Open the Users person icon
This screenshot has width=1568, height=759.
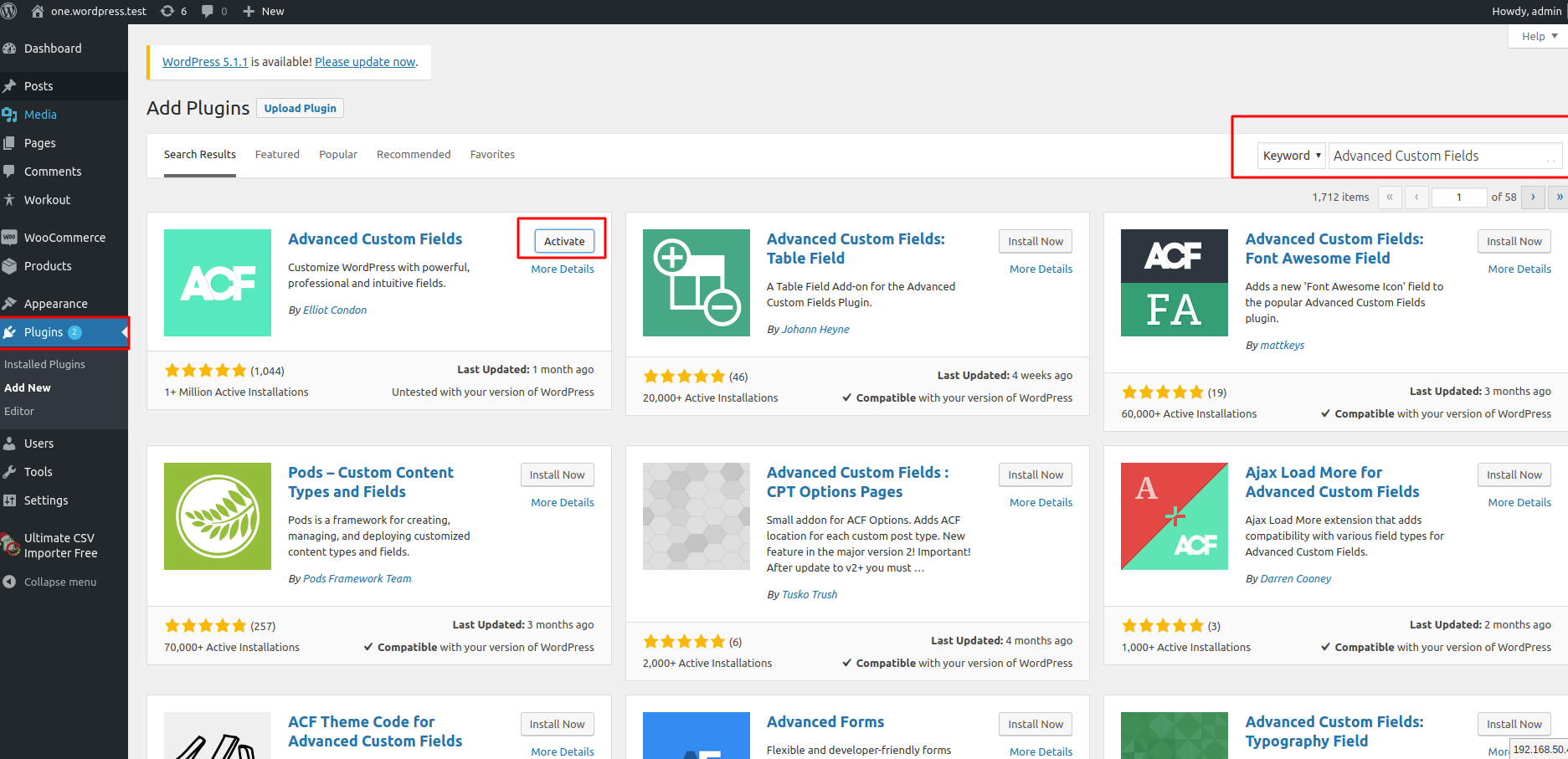tap(9, 444)
